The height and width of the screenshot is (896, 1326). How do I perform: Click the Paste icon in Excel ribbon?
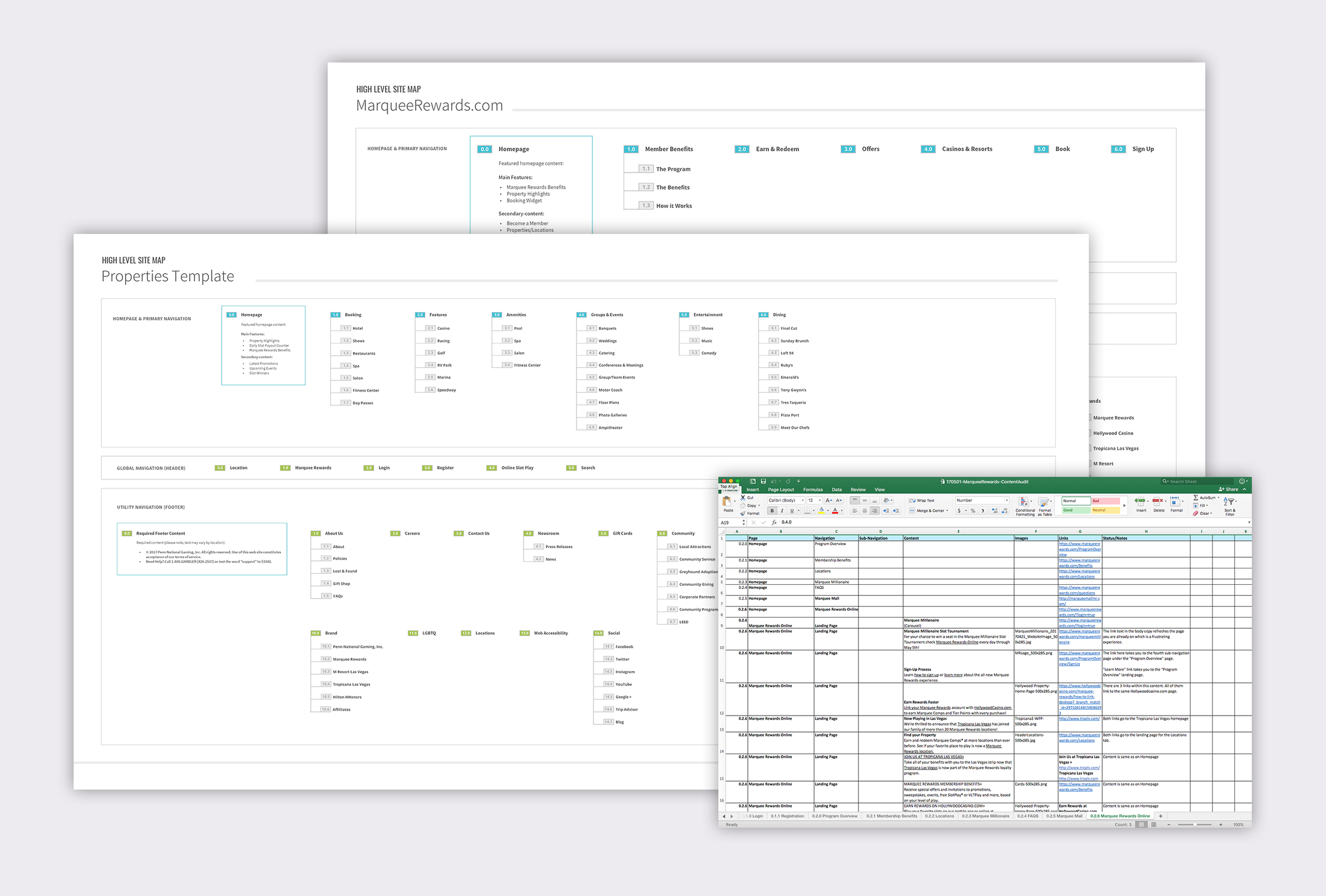727,502
